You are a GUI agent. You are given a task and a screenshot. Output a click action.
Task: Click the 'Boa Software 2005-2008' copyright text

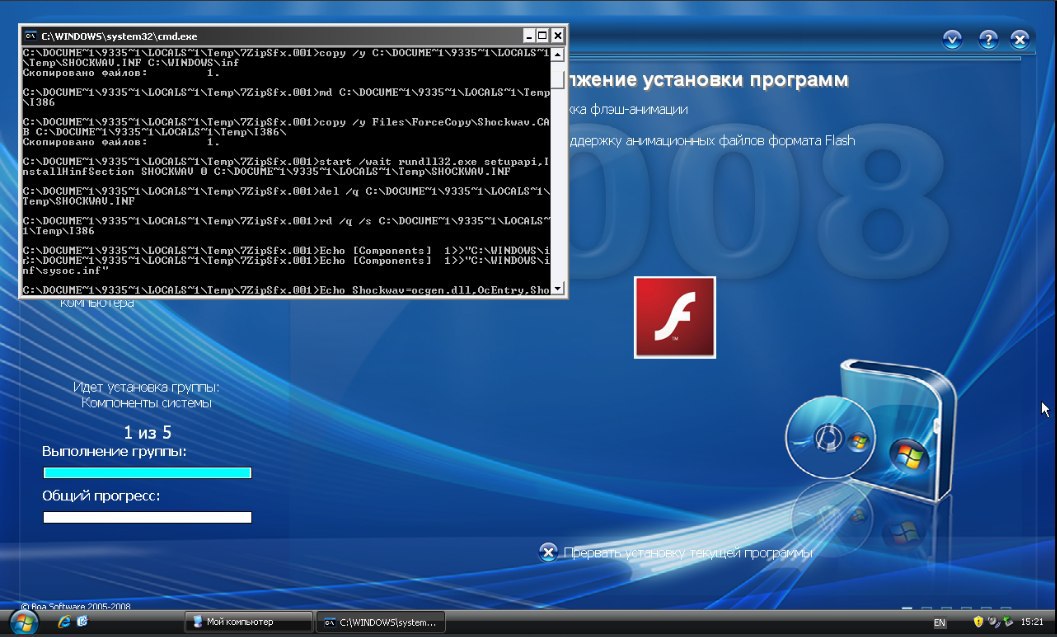76,606
